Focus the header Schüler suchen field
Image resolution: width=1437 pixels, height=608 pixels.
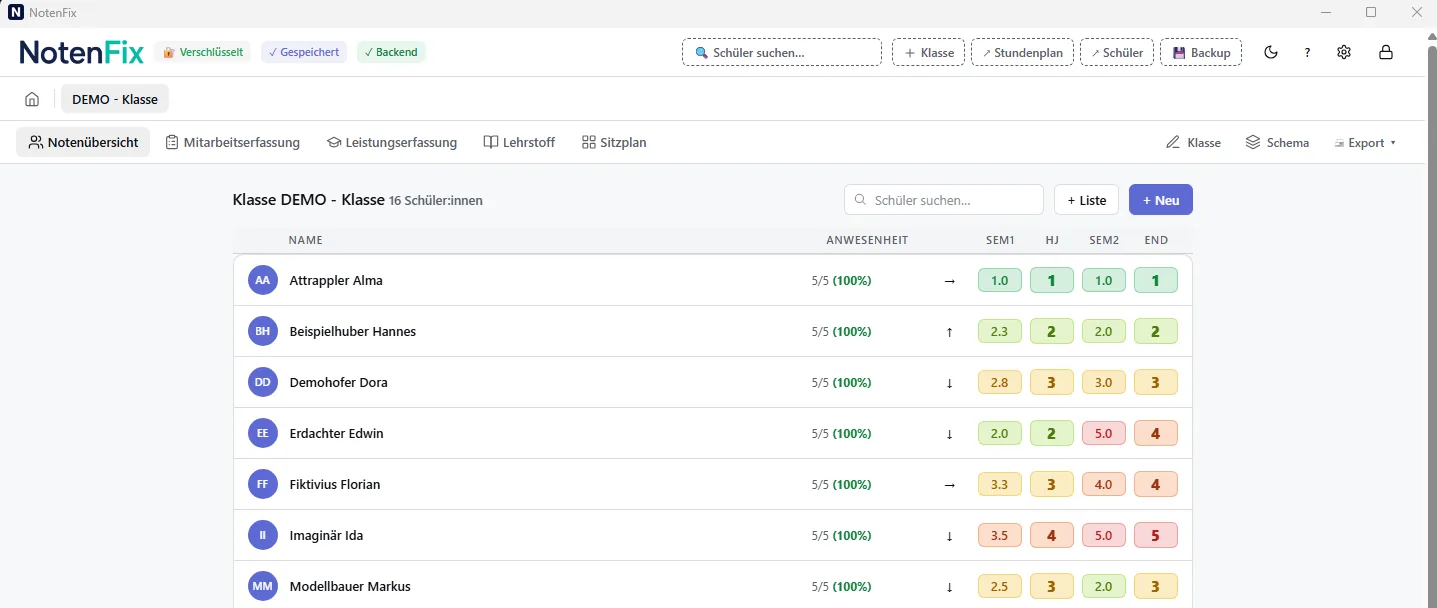pos(782,52)
